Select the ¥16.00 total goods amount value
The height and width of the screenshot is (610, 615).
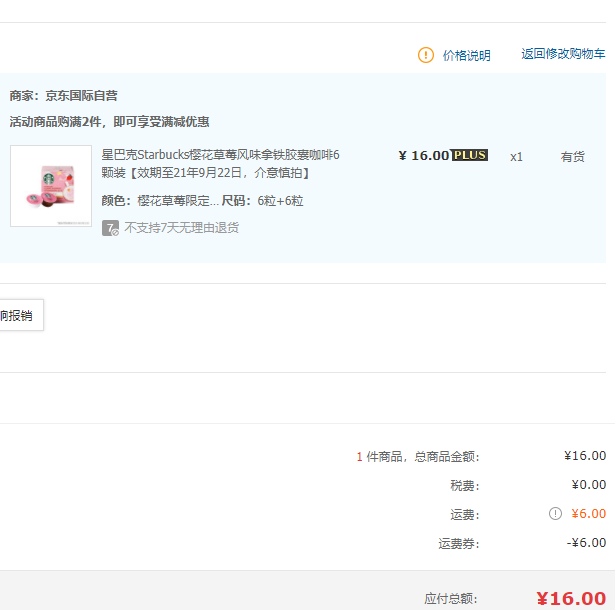point(585,456)
